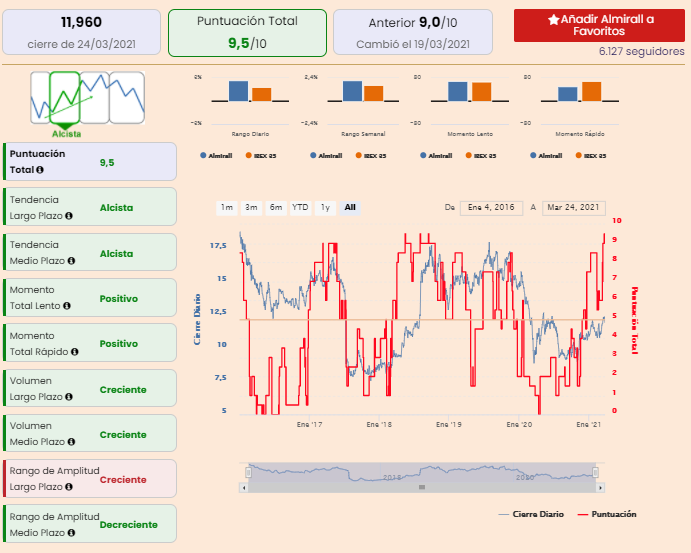Screen dimensions: 691x553
Task: Click the Decreciente value for Rango Medio Plazo
Action: click(129, 524)
